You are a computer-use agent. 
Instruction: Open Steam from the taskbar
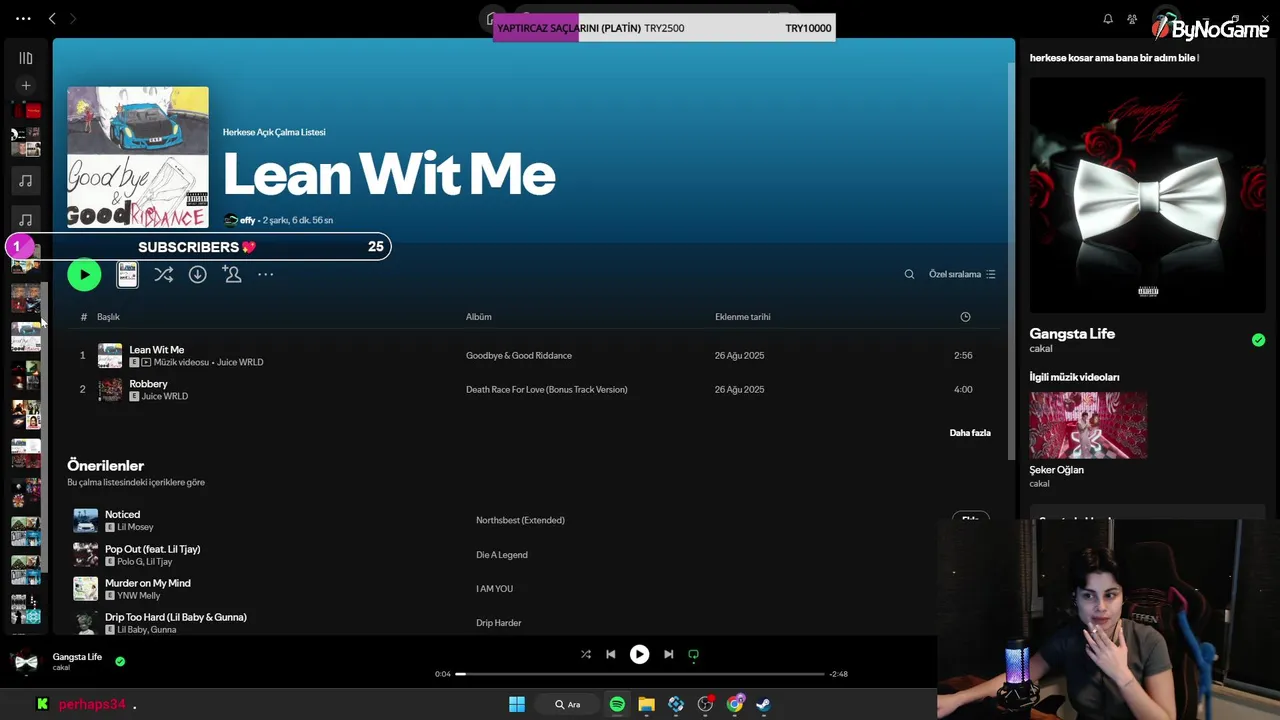click(763, 704)
